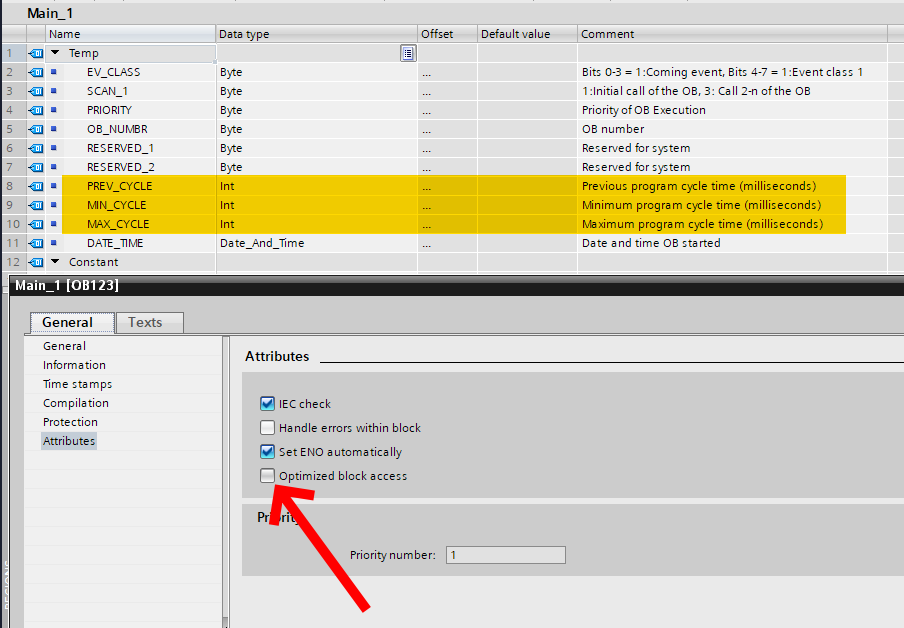Select the Attributes properties page
Viewport: 904px width, 628px height.
point(69,441)
